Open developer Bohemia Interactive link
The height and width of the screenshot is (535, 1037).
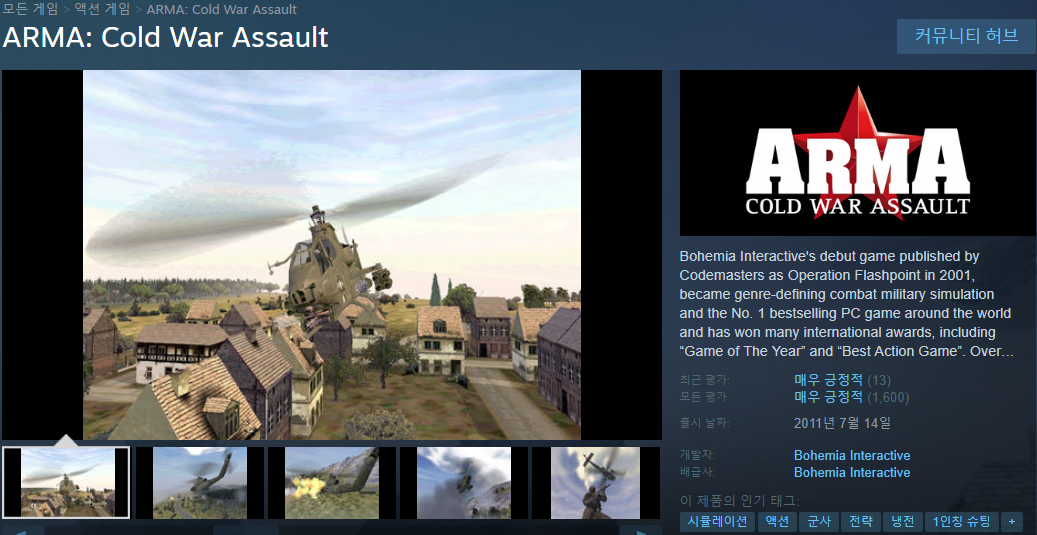pyautogui.click(x=852, y=456)
